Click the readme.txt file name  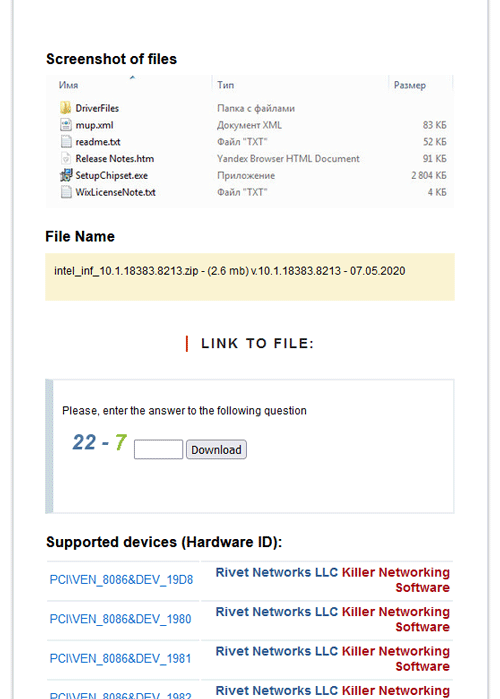pyautogui.click(x=98, y=142)
